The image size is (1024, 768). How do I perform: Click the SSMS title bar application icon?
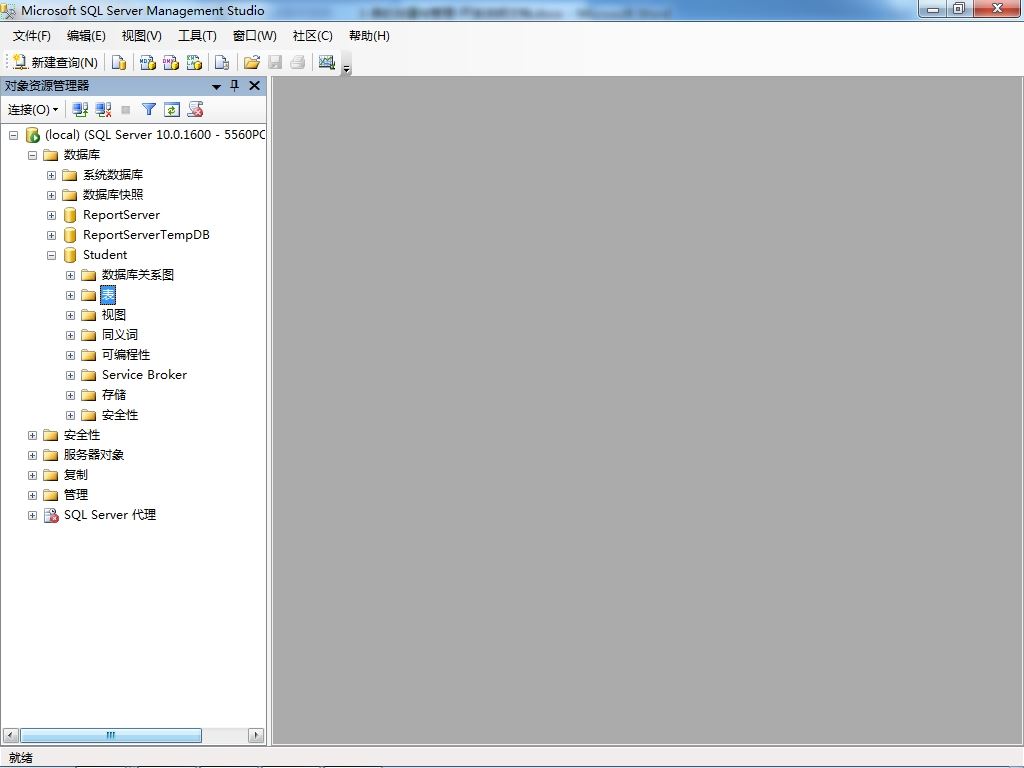click(x=8, y=10)
